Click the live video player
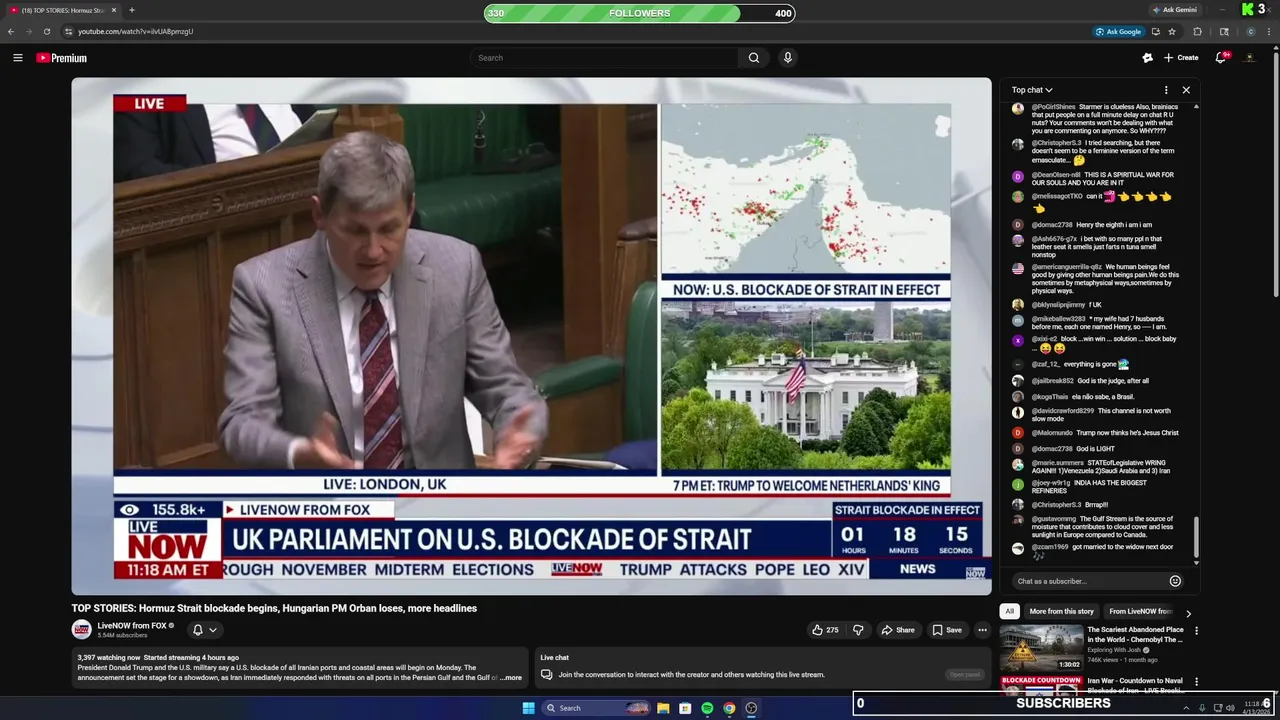 (x=531, y=336)
